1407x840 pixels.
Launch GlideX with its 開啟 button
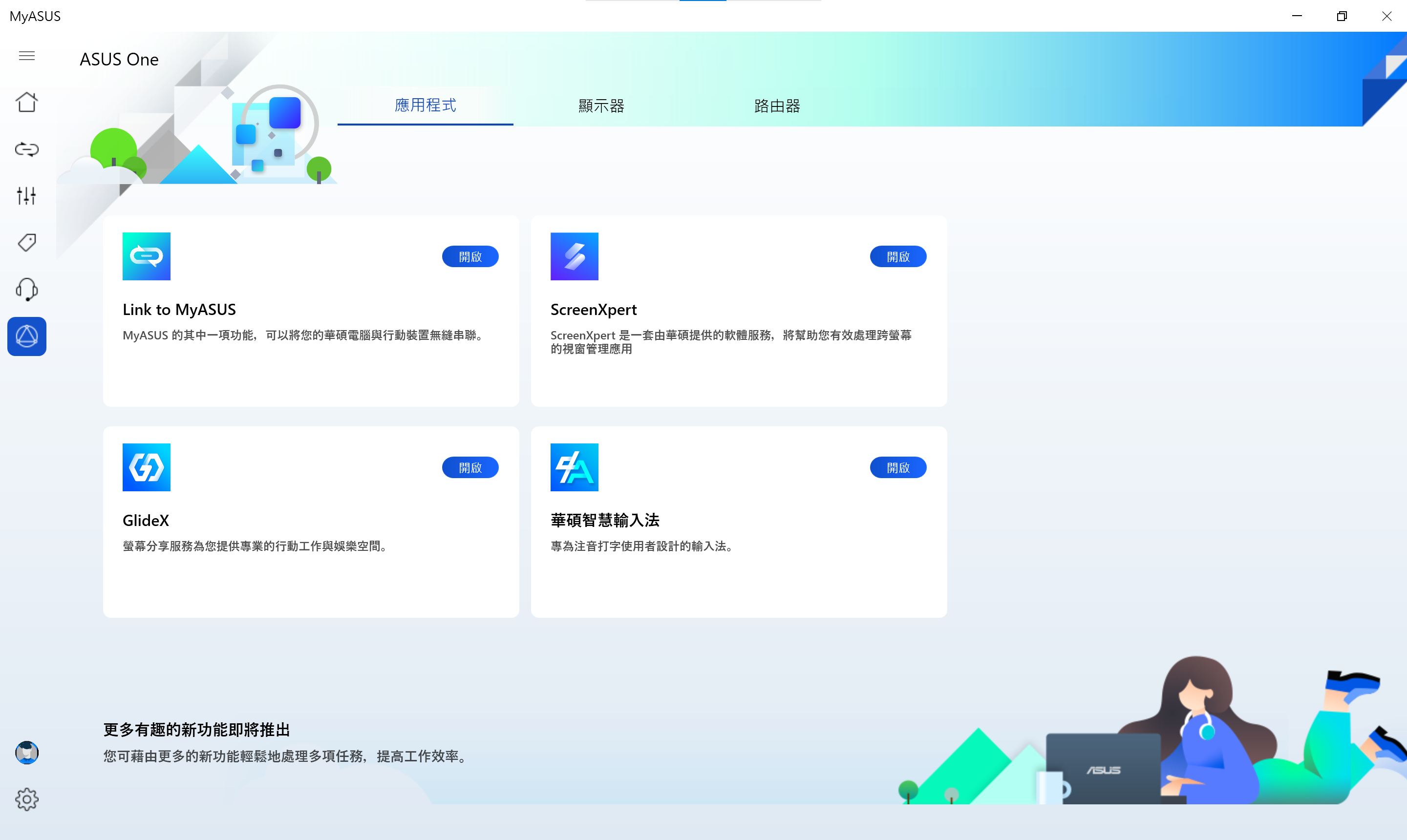coord(470,467)
